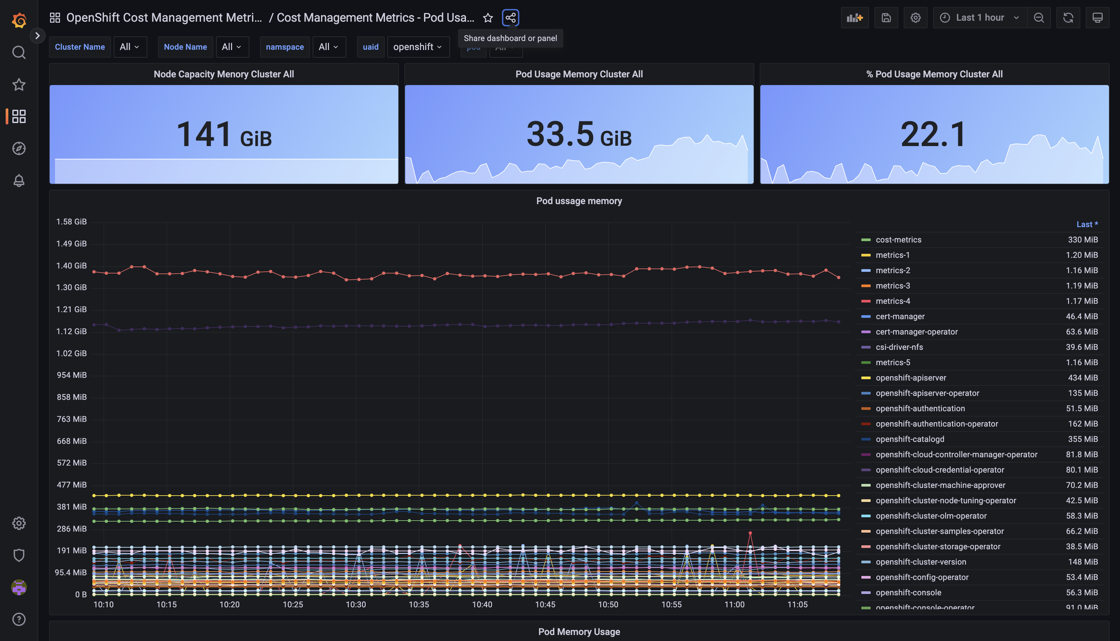Open the Grafana home logo

point(19,20)
